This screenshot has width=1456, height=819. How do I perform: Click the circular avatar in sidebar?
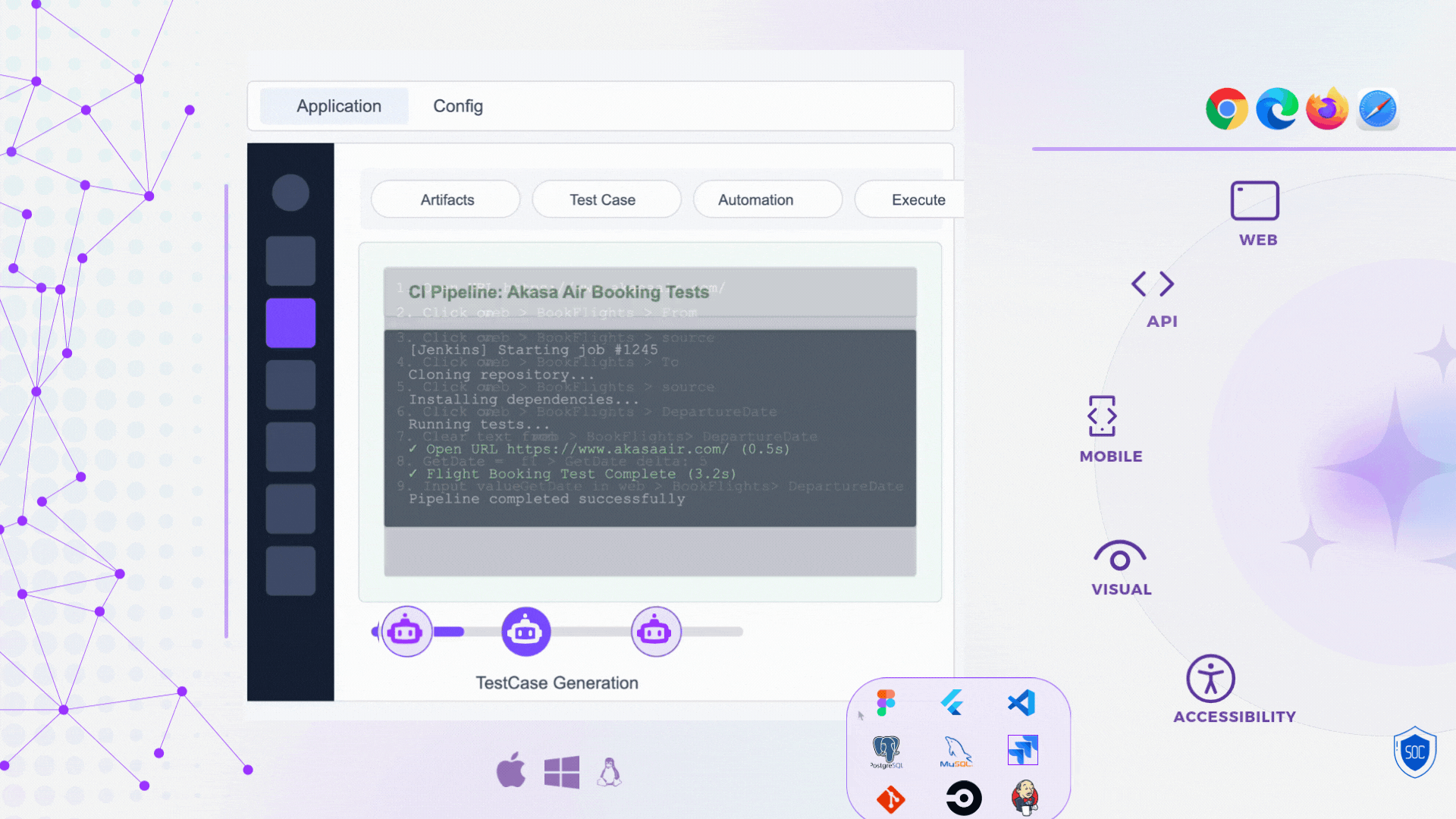[290, 193]
